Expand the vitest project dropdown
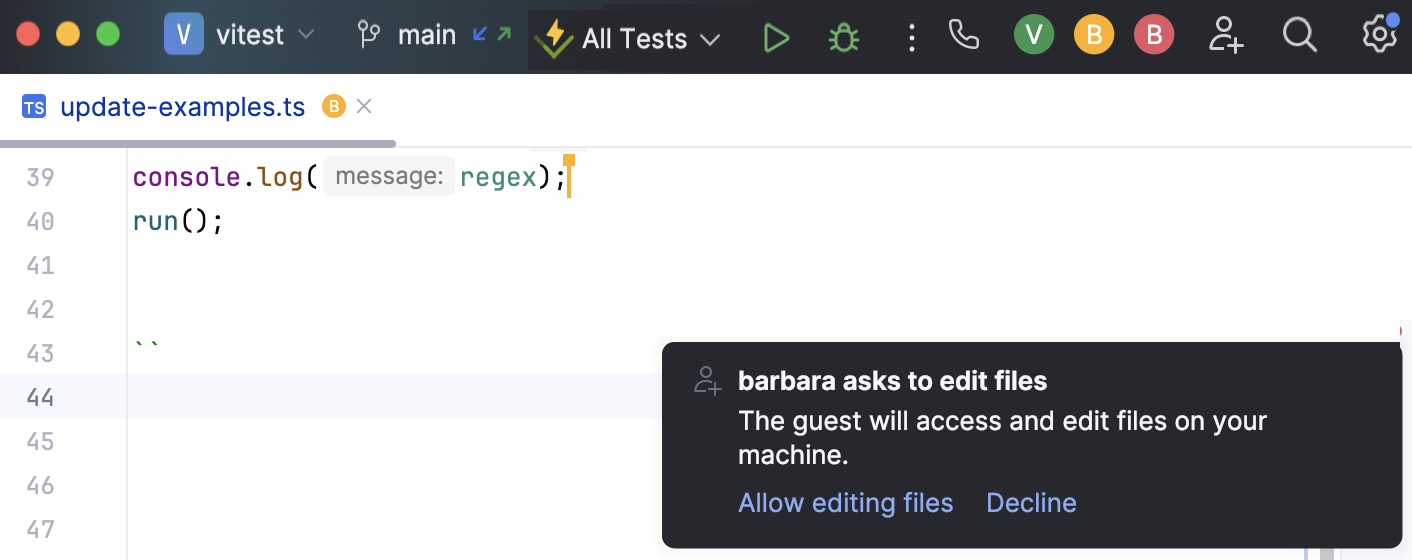Image resolution: width=1412 pixels, height=560 pixels. pos(240,36)
